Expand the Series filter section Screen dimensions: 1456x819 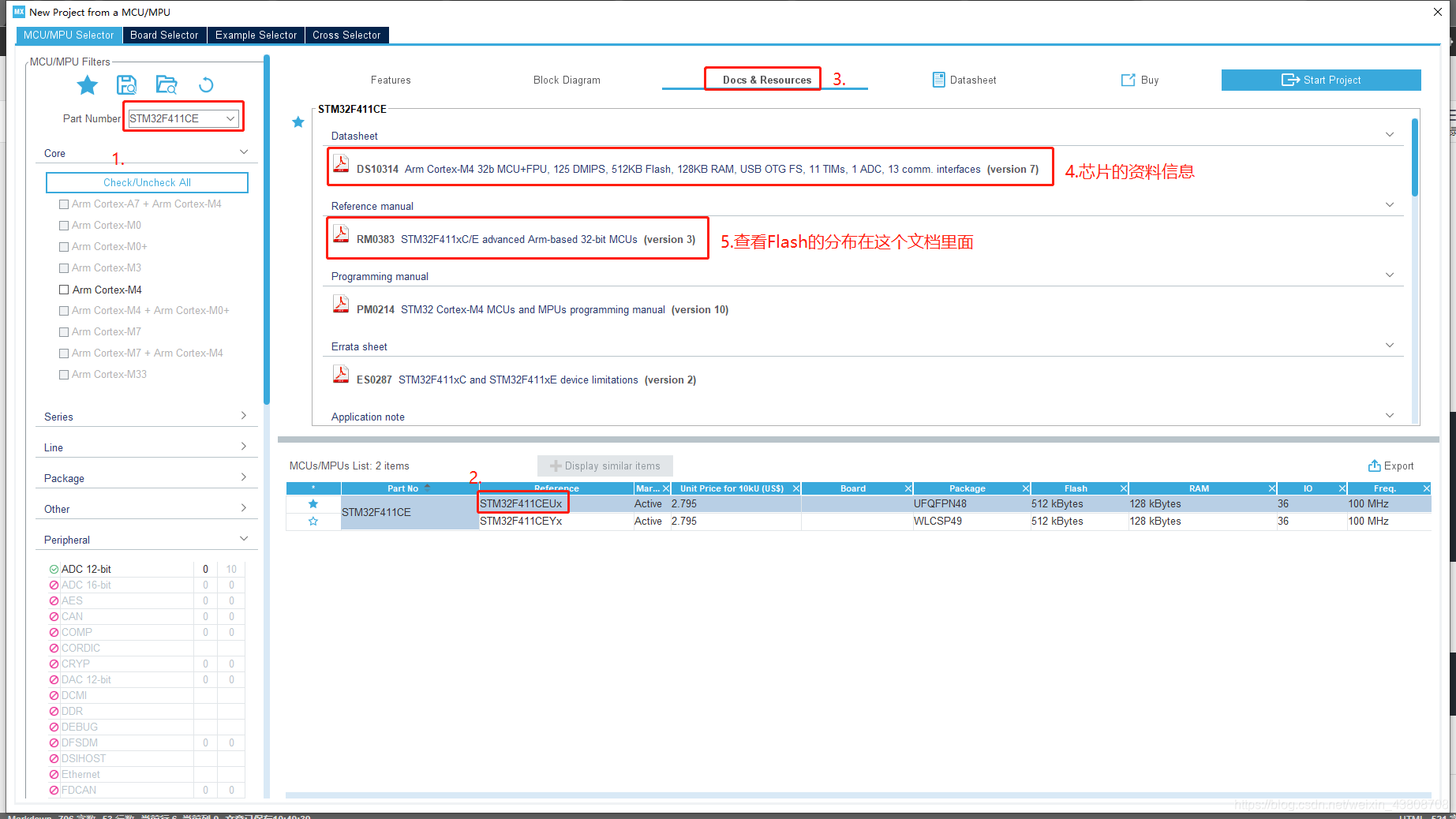[244, 416]
